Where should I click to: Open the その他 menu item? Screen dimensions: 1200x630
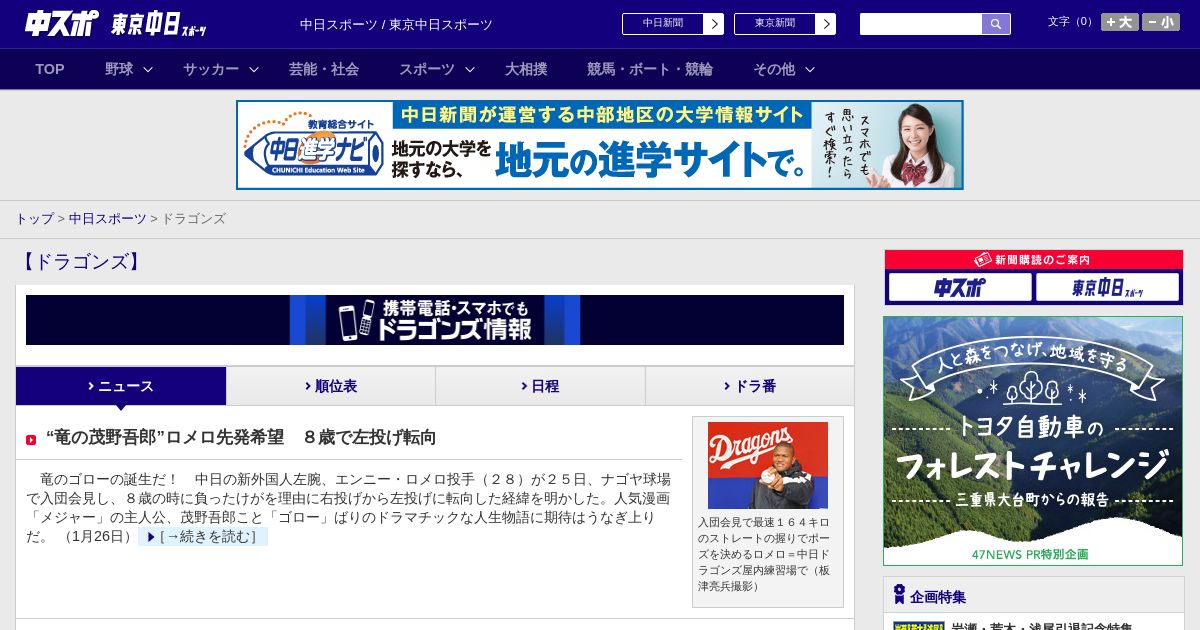pos(774,69)
